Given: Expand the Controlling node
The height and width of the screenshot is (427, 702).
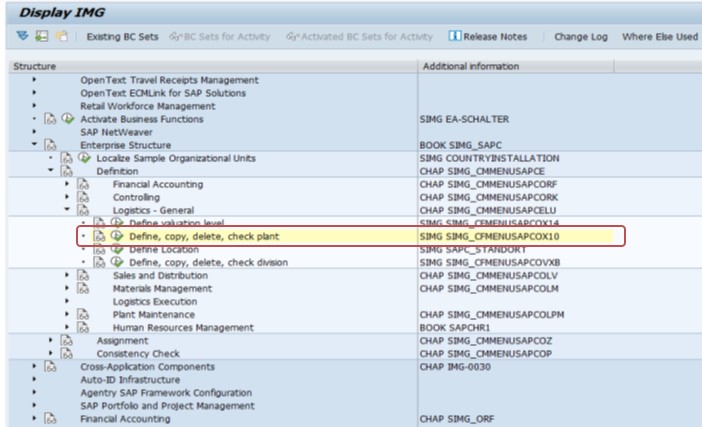Looking at the screenshot, I should tap(67, 196).
